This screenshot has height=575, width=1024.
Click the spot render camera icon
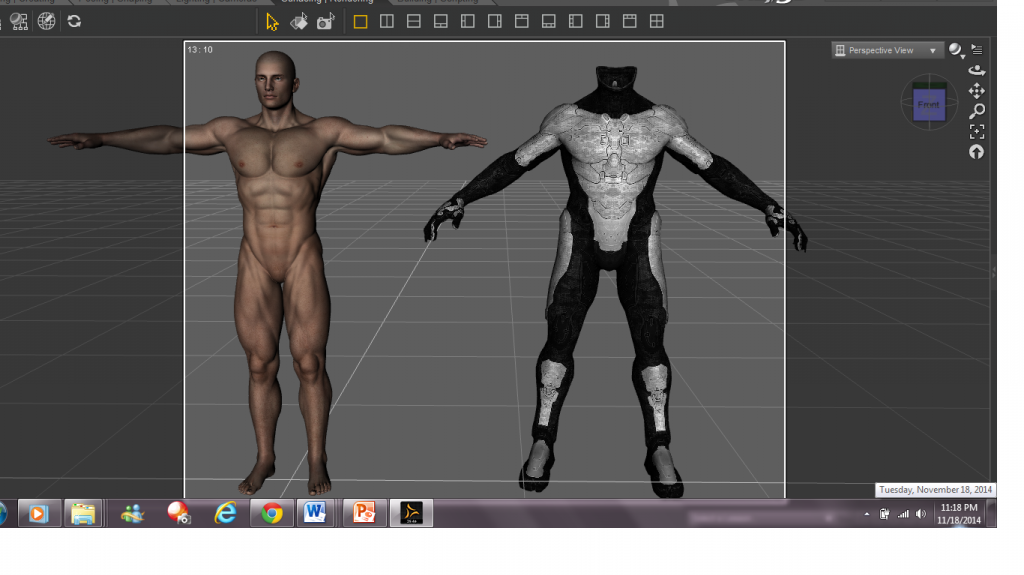click(x=325, y=21)
